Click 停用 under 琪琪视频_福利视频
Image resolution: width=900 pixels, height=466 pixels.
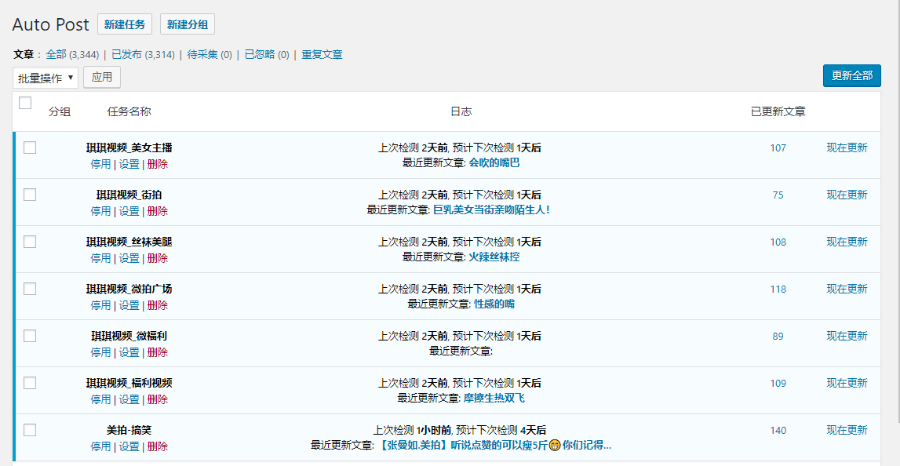click(100, 399)
